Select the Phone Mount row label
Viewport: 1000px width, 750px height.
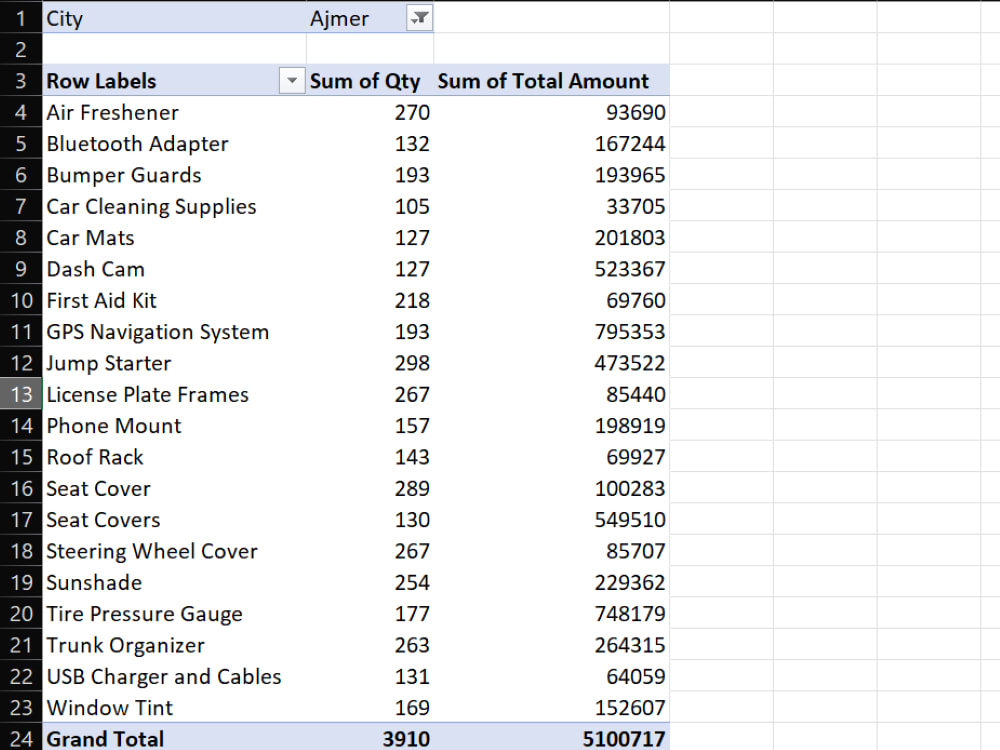[174, 425]
